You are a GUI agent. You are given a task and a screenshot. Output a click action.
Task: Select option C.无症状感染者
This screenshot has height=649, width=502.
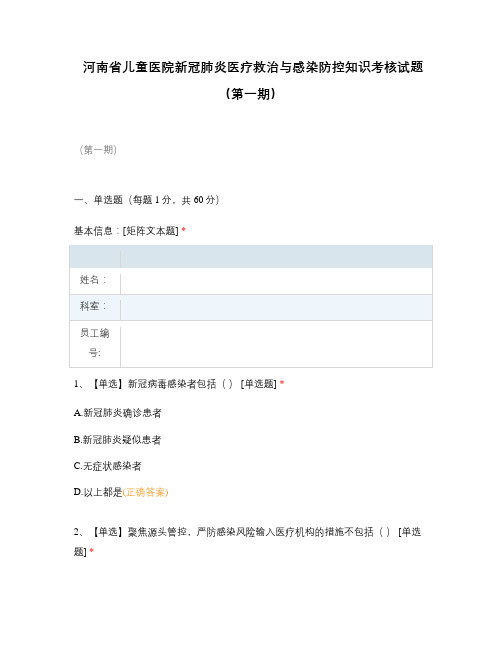click(108, 466)
